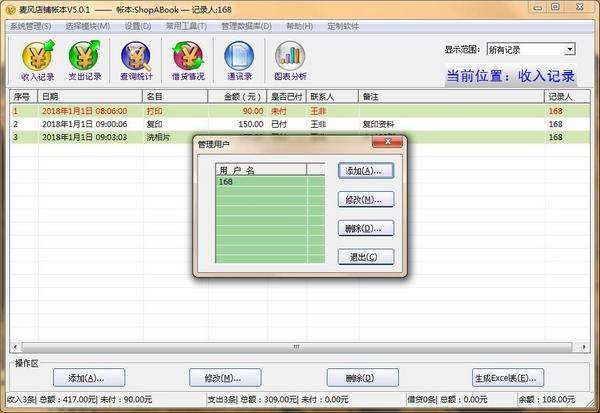Open the 借贷情况 loan status icon

[188, 59]
